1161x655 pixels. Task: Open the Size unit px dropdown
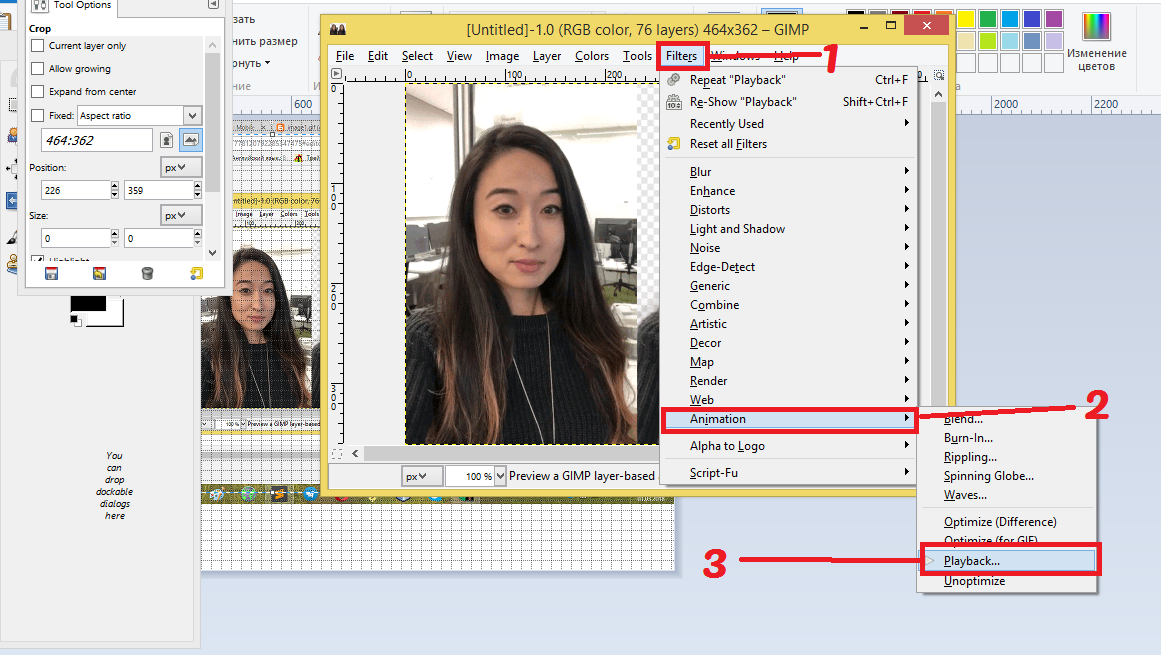[x=181, y=215]
